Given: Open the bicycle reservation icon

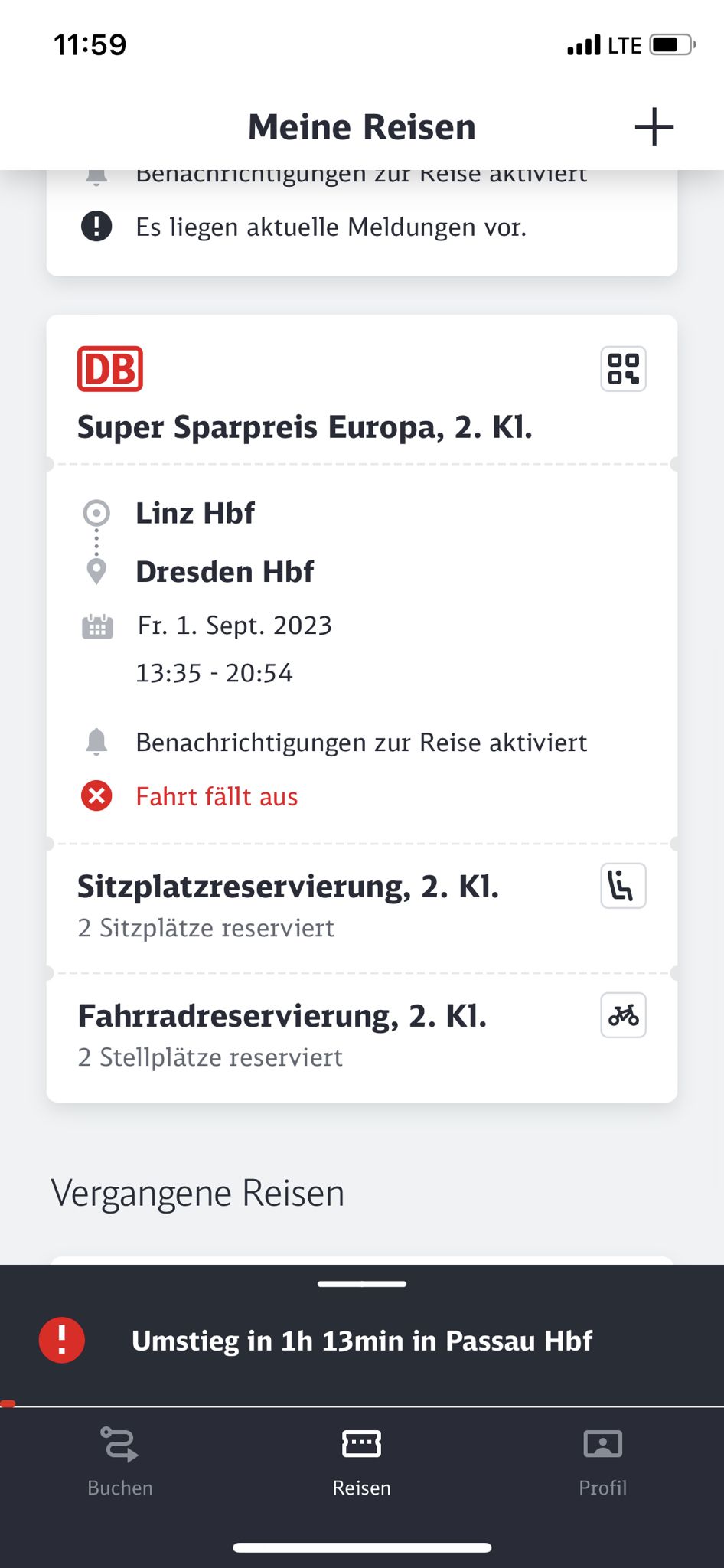Looking at the screenshot, I should tap(623, 1015).
